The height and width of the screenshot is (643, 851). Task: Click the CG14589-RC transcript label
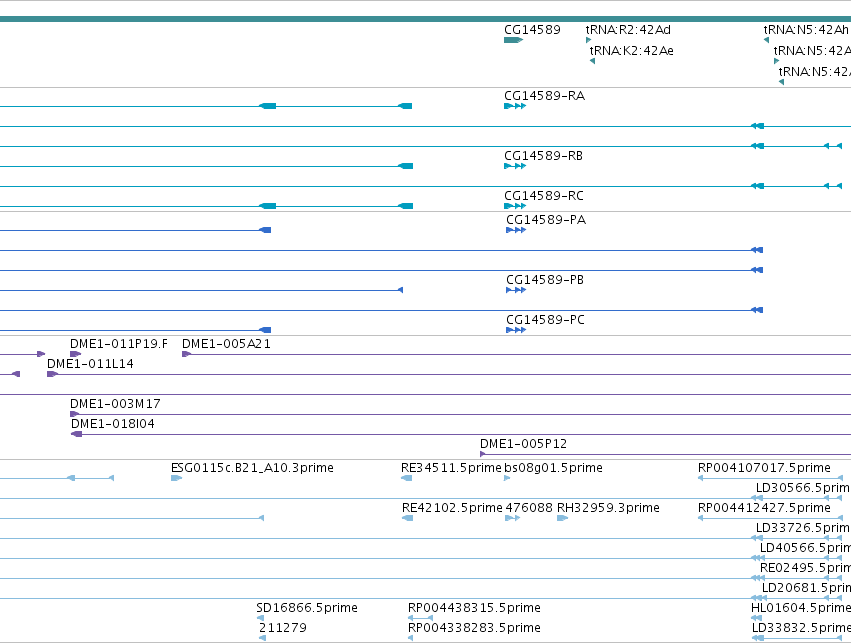(x=544, y=196)
